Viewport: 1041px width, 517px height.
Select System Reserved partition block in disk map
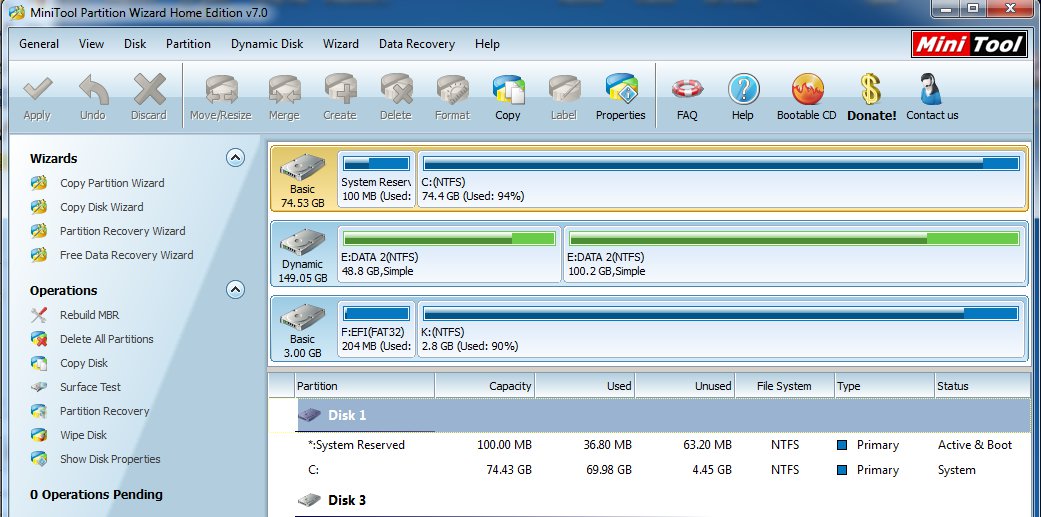376,179
